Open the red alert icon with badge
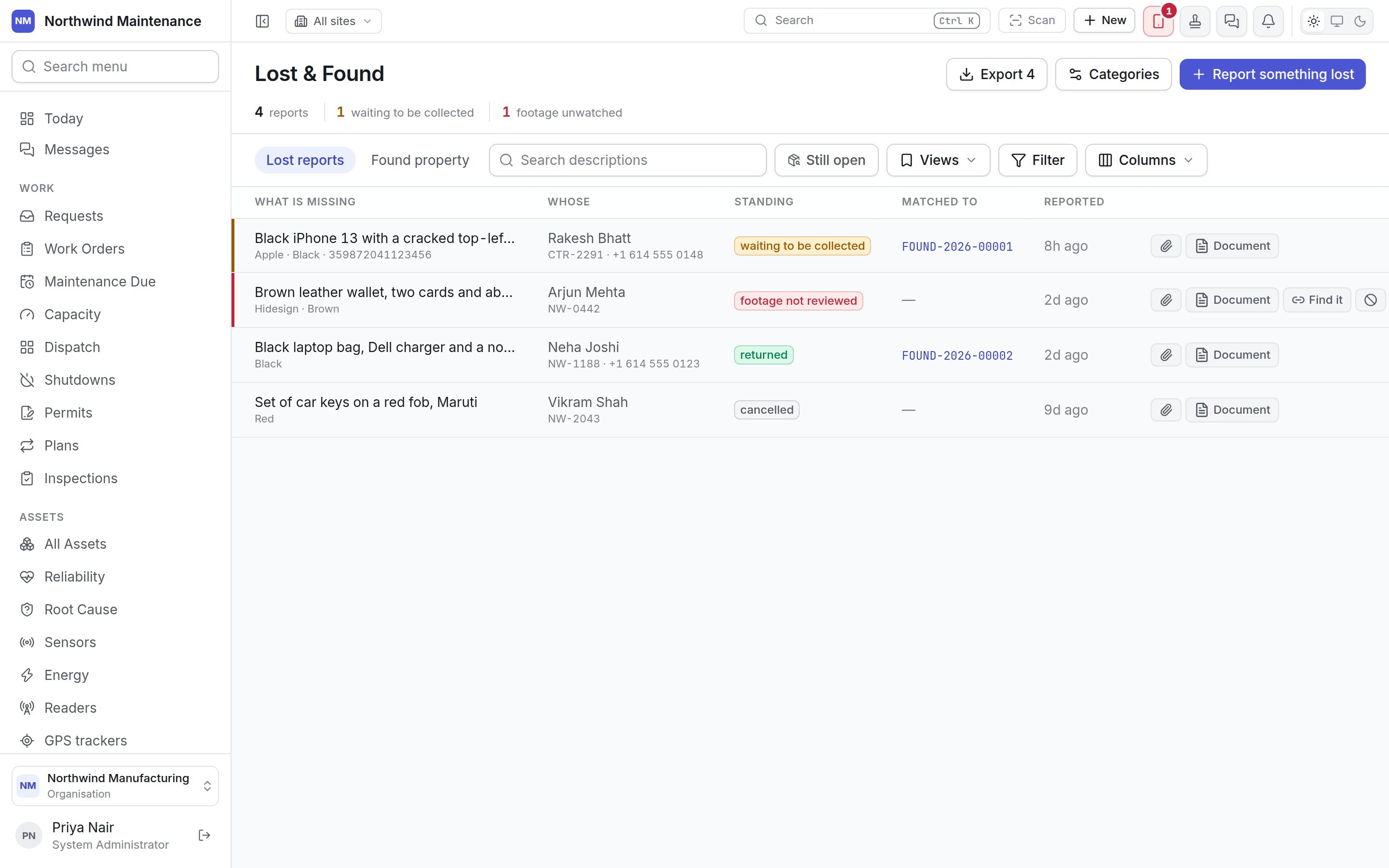 click(1158, 21)
